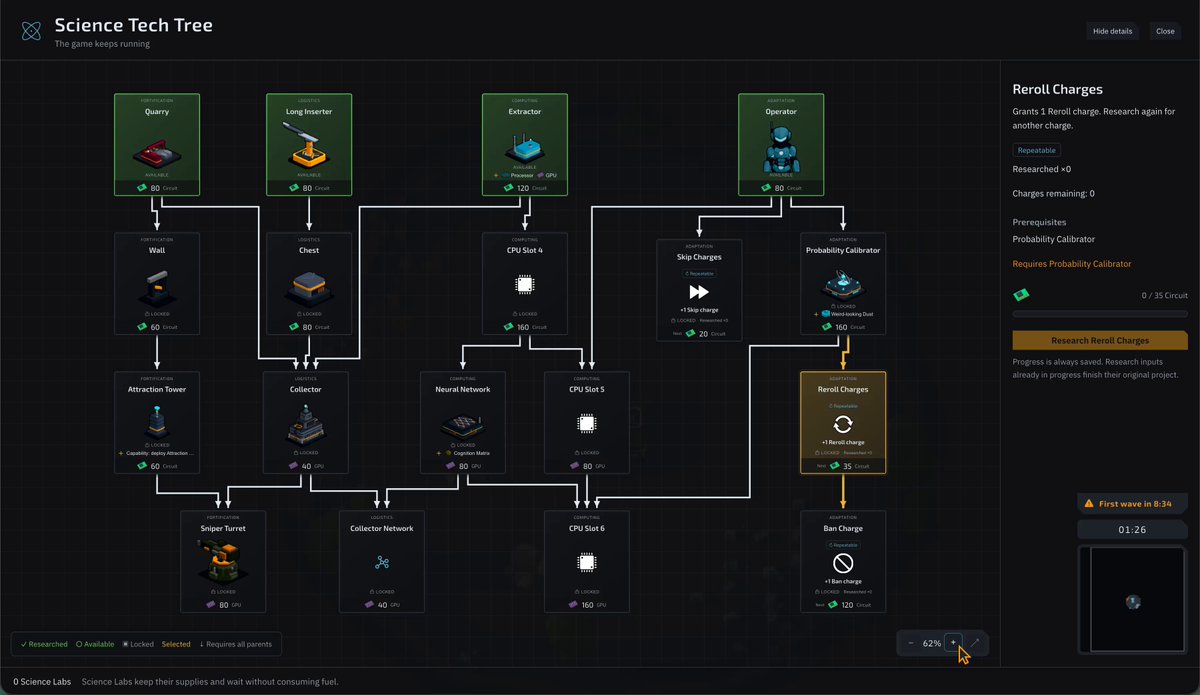1200x695 pixels.
Task: Select the CPU Slot 4 chip icon
Action: coord(524,285)
